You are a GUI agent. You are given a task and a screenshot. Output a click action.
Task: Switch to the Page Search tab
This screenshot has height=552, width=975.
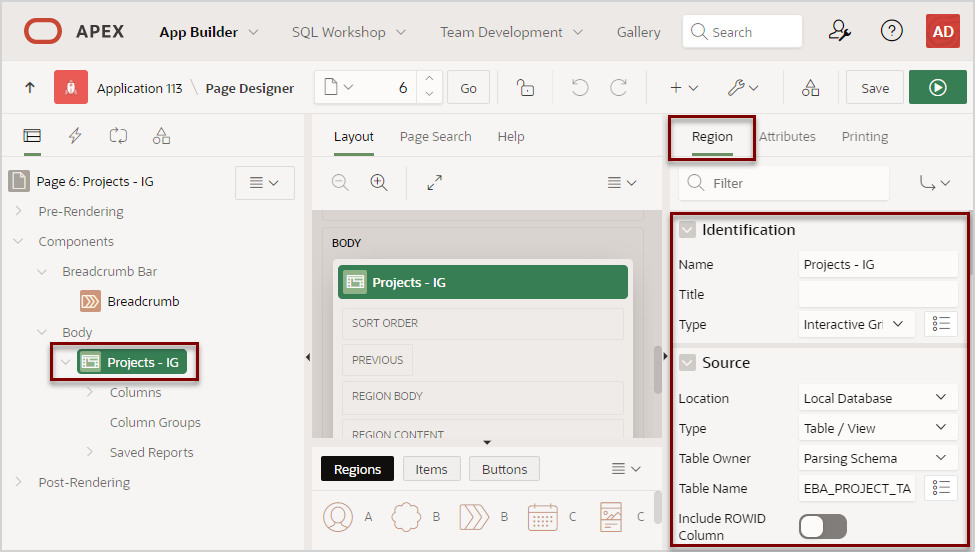pos(435,136)
